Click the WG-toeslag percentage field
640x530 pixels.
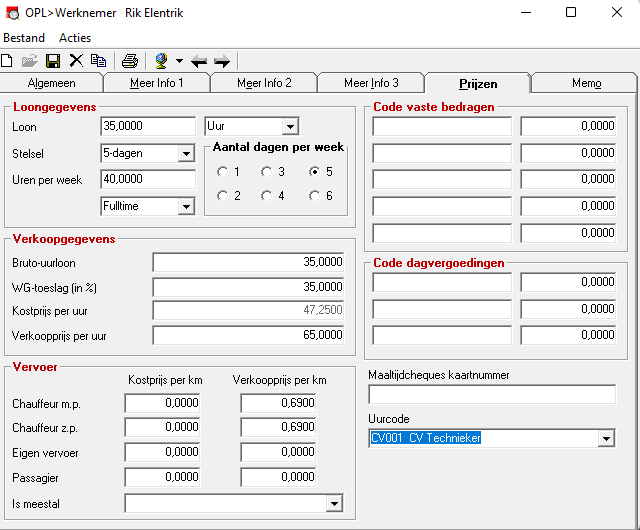click(x=248, y=287)
